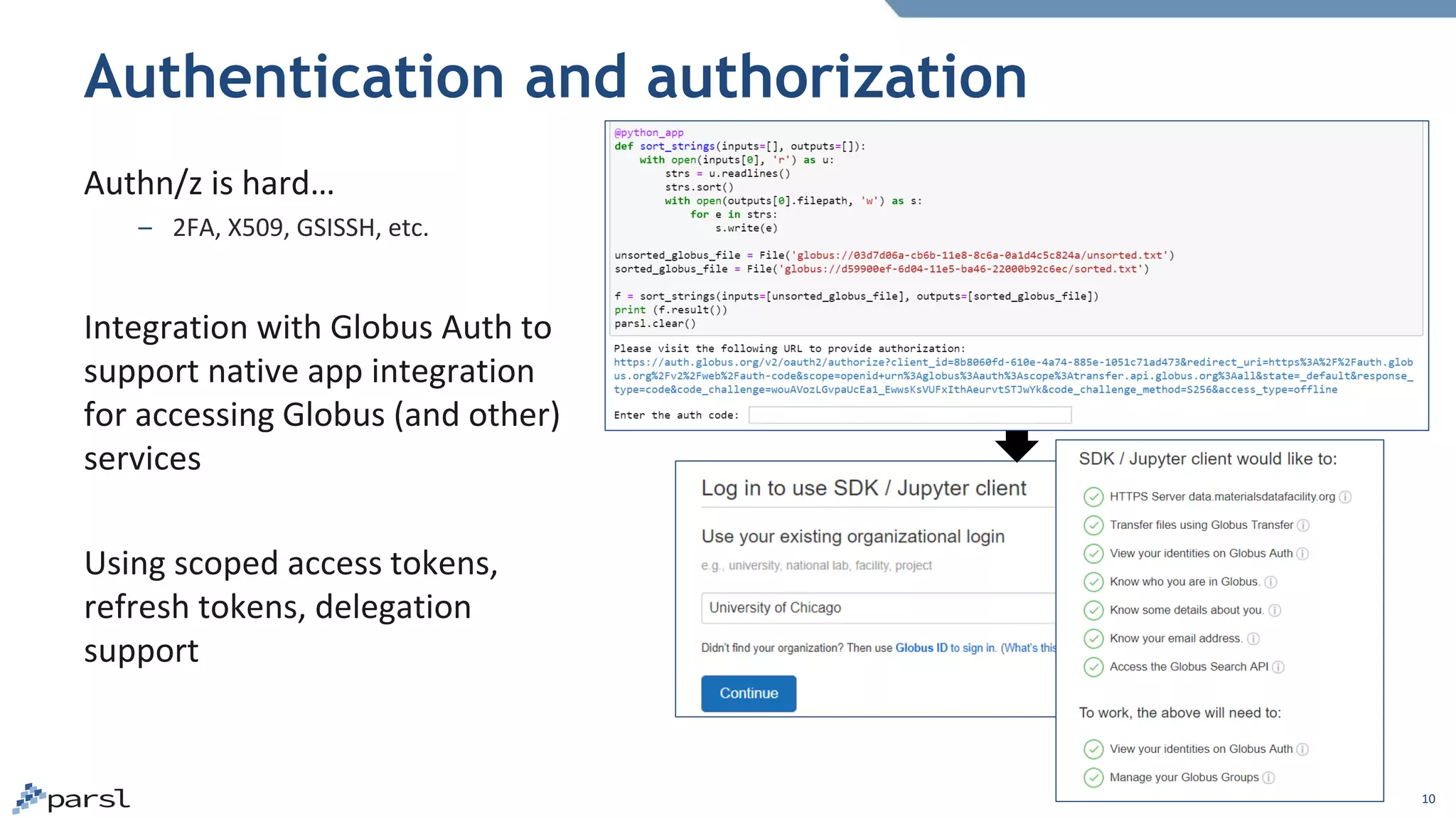Click the parsl.clear() line in the code
Viewport: 1456px width, 819px height.
[655, 323]
